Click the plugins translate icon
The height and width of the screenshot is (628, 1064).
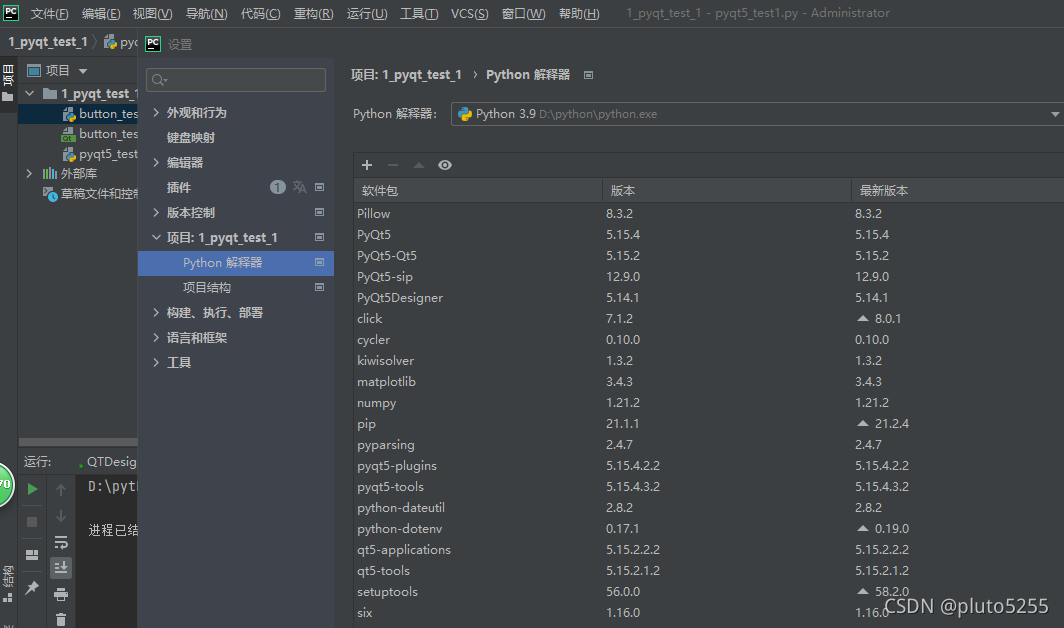click(x=299, y=187)
